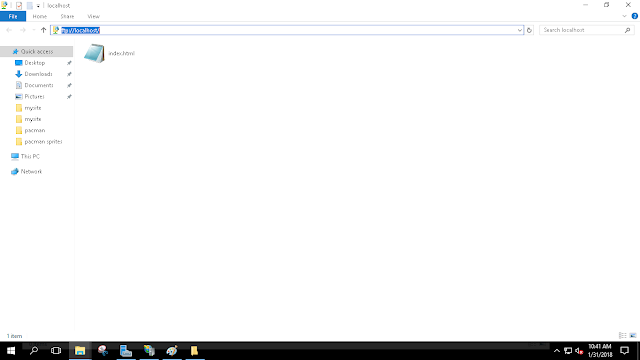Expand the ribbon with the chevron
Viewport: 640px width, 360px height.
624,16
